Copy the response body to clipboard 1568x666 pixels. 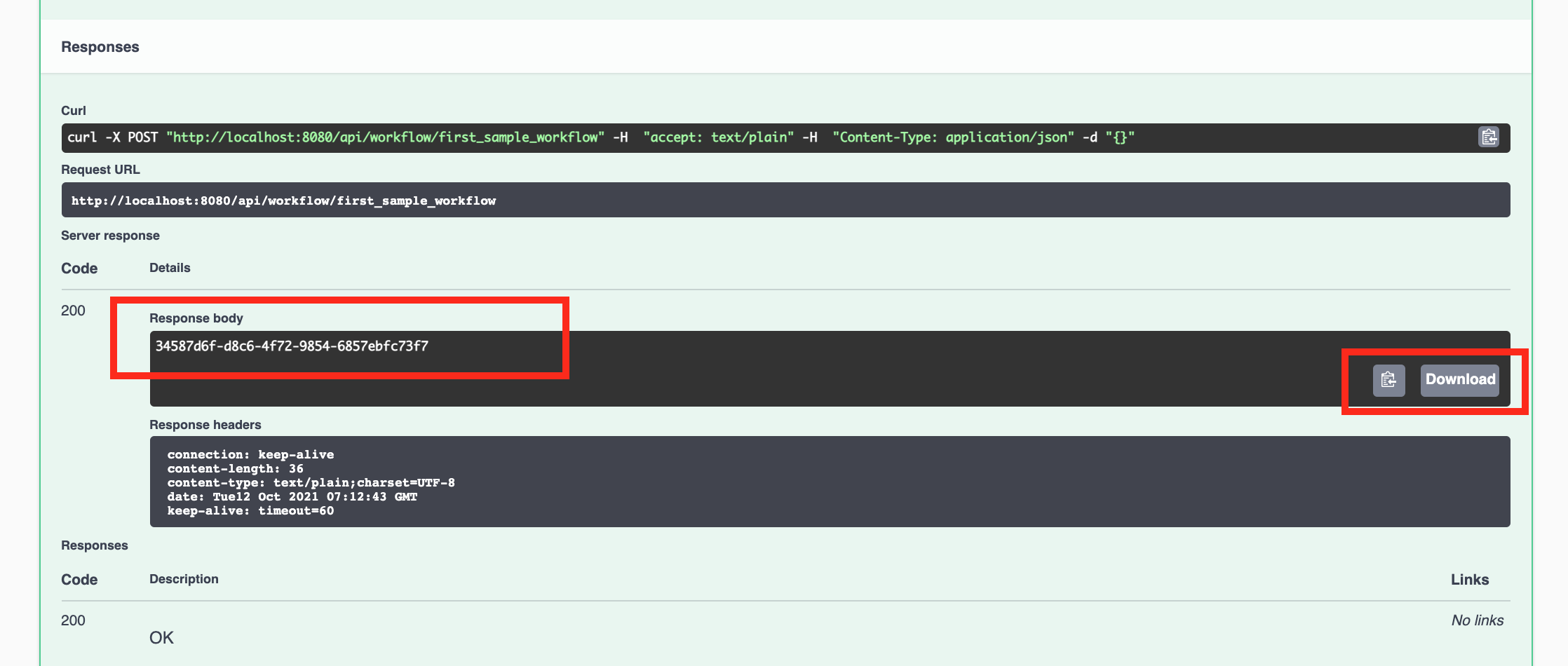point(1388,380)
